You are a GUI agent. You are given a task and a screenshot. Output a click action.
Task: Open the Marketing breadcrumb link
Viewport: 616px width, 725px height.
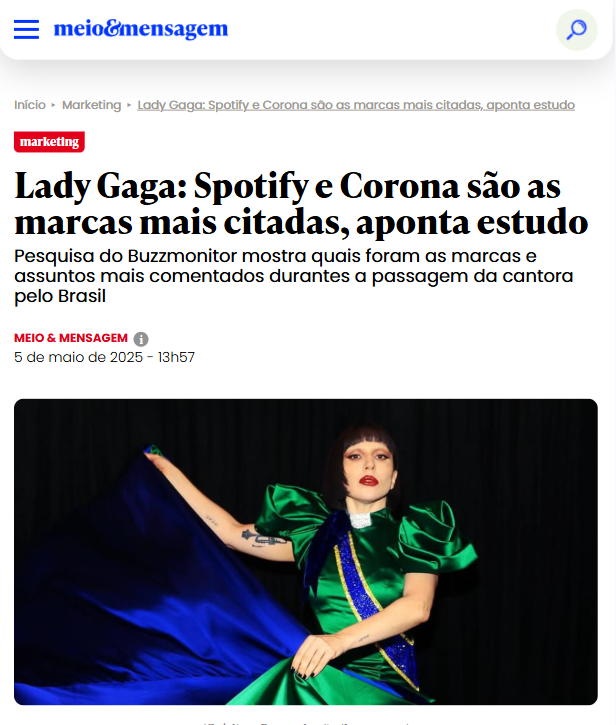tap(92, 105)
